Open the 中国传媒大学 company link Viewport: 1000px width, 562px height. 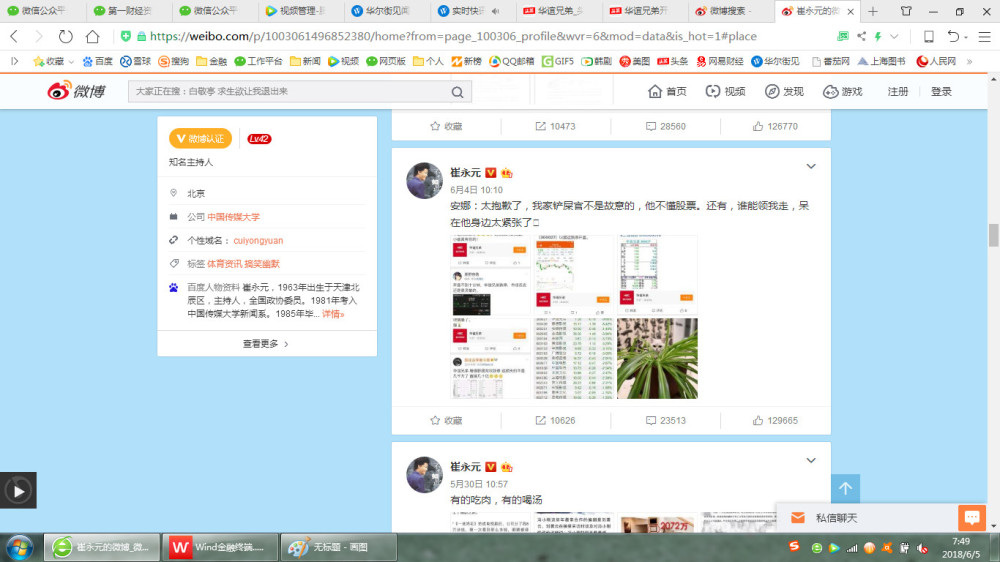coord(233,217)
